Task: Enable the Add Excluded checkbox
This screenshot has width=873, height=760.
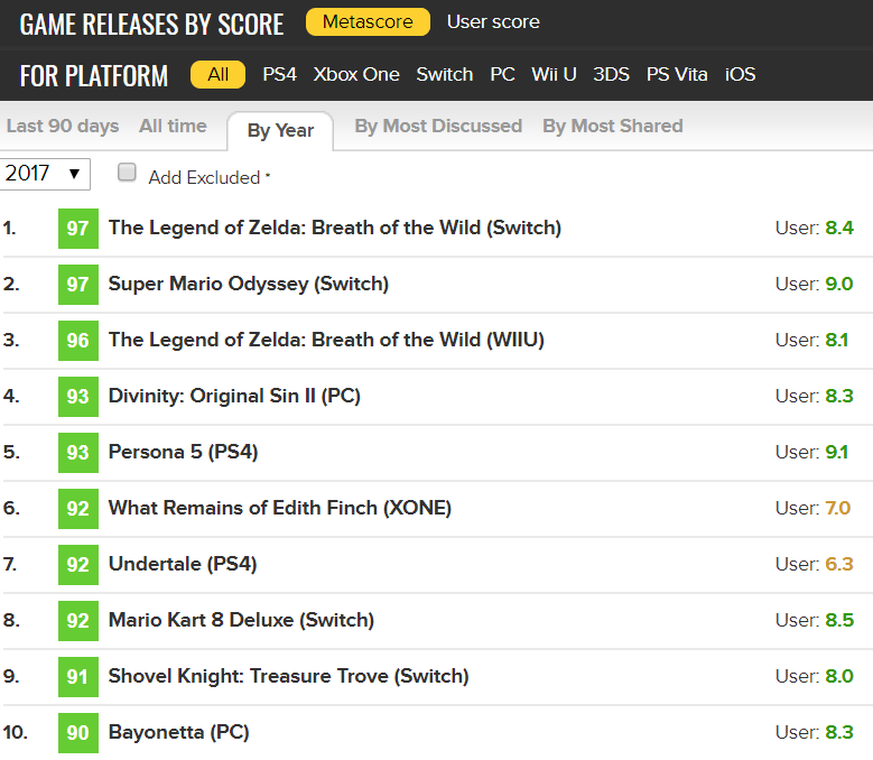Action: [x=127, y=173]
